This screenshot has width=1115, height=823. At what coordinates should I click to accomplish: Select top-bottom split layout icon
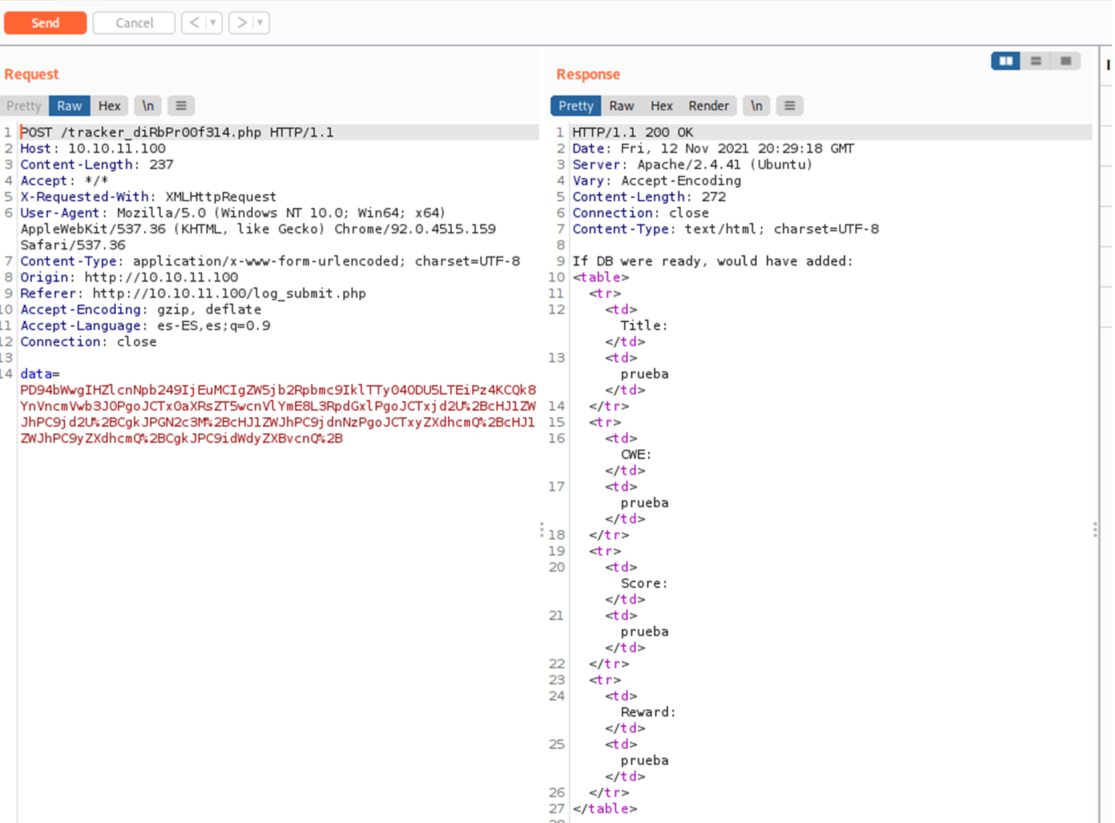tap(1036, 61)
